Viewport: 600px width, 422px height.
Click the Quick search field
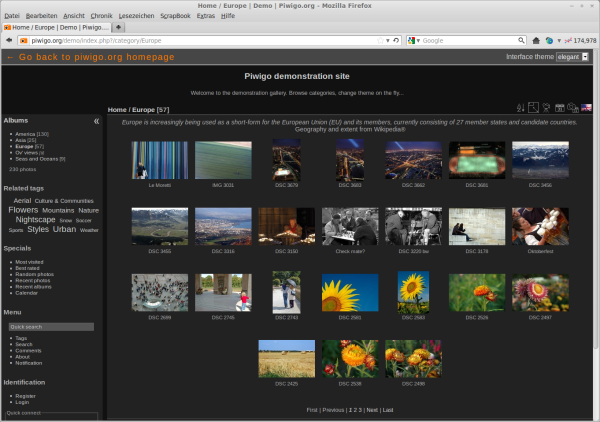(x=50, y=327)
